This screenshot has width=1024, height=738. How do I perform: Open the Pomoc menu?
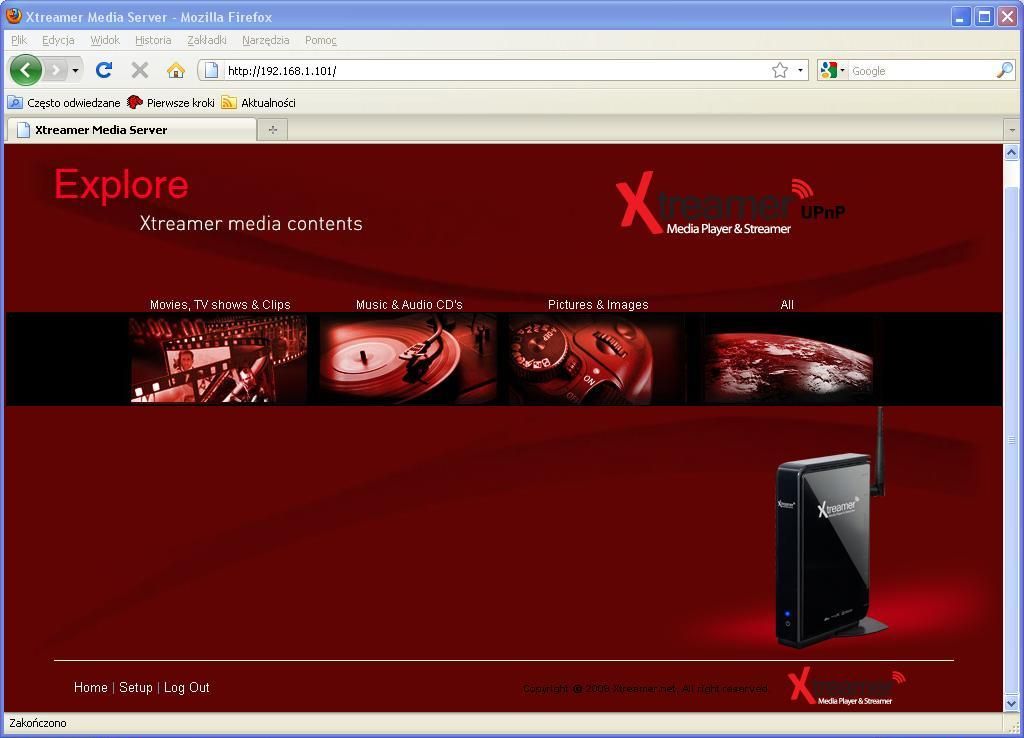click(321, 40)
